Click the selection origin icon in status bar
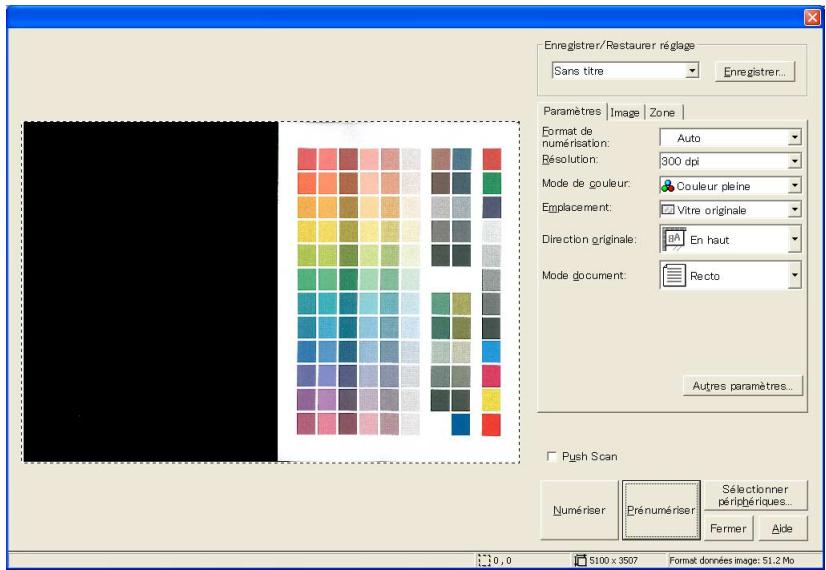 coord(484,561)
